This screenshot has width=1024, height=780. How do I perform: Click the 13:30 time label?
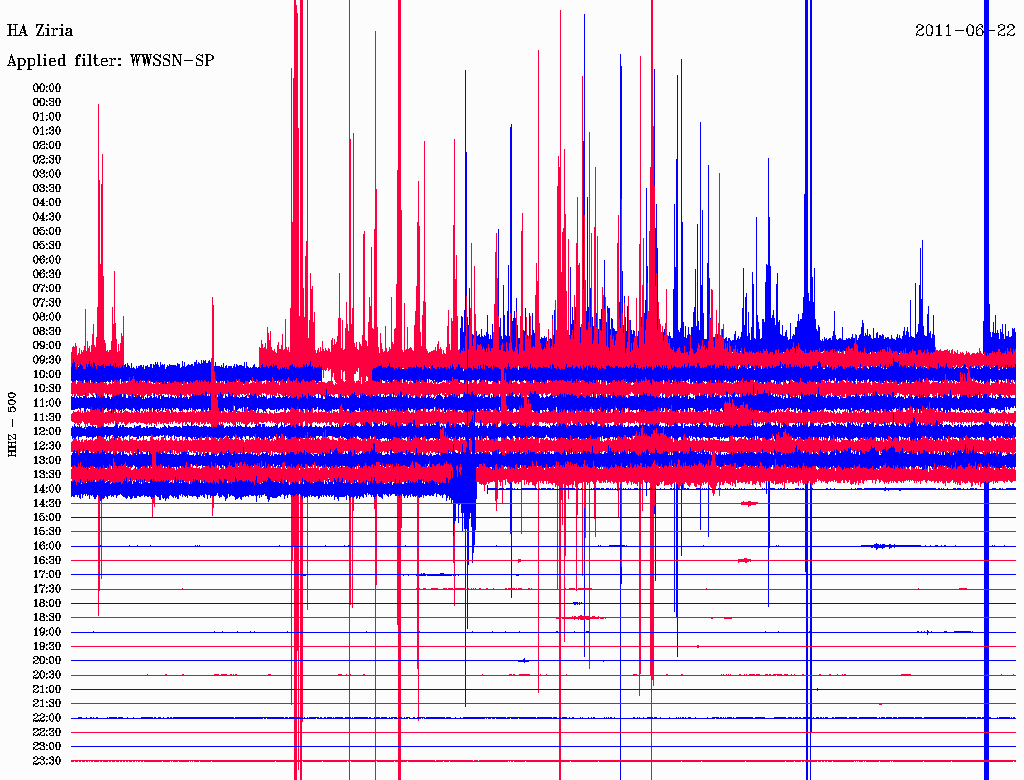coord(47,475)
